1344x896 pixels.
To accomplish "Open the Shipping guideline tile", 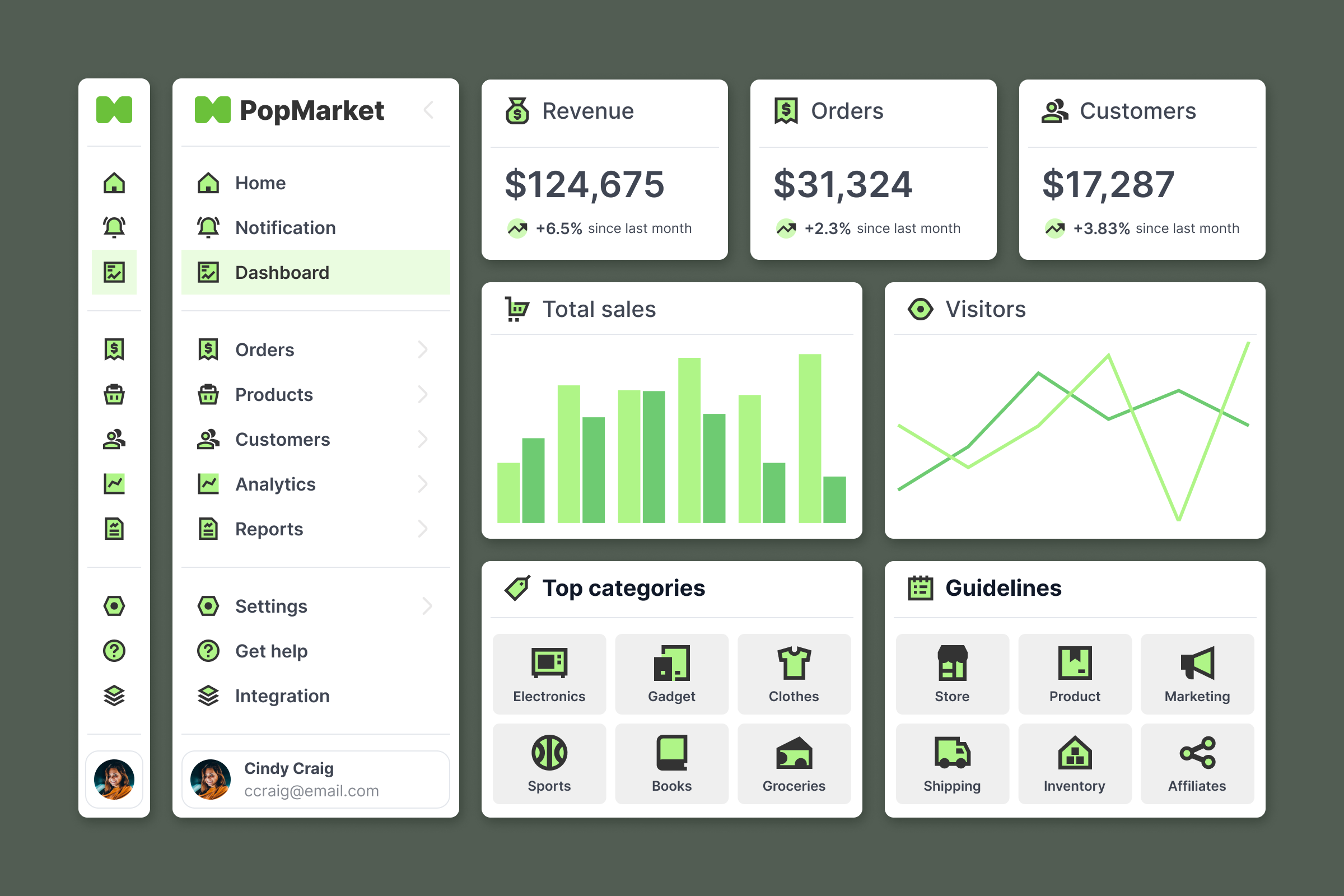I will [x=952, y=763].
